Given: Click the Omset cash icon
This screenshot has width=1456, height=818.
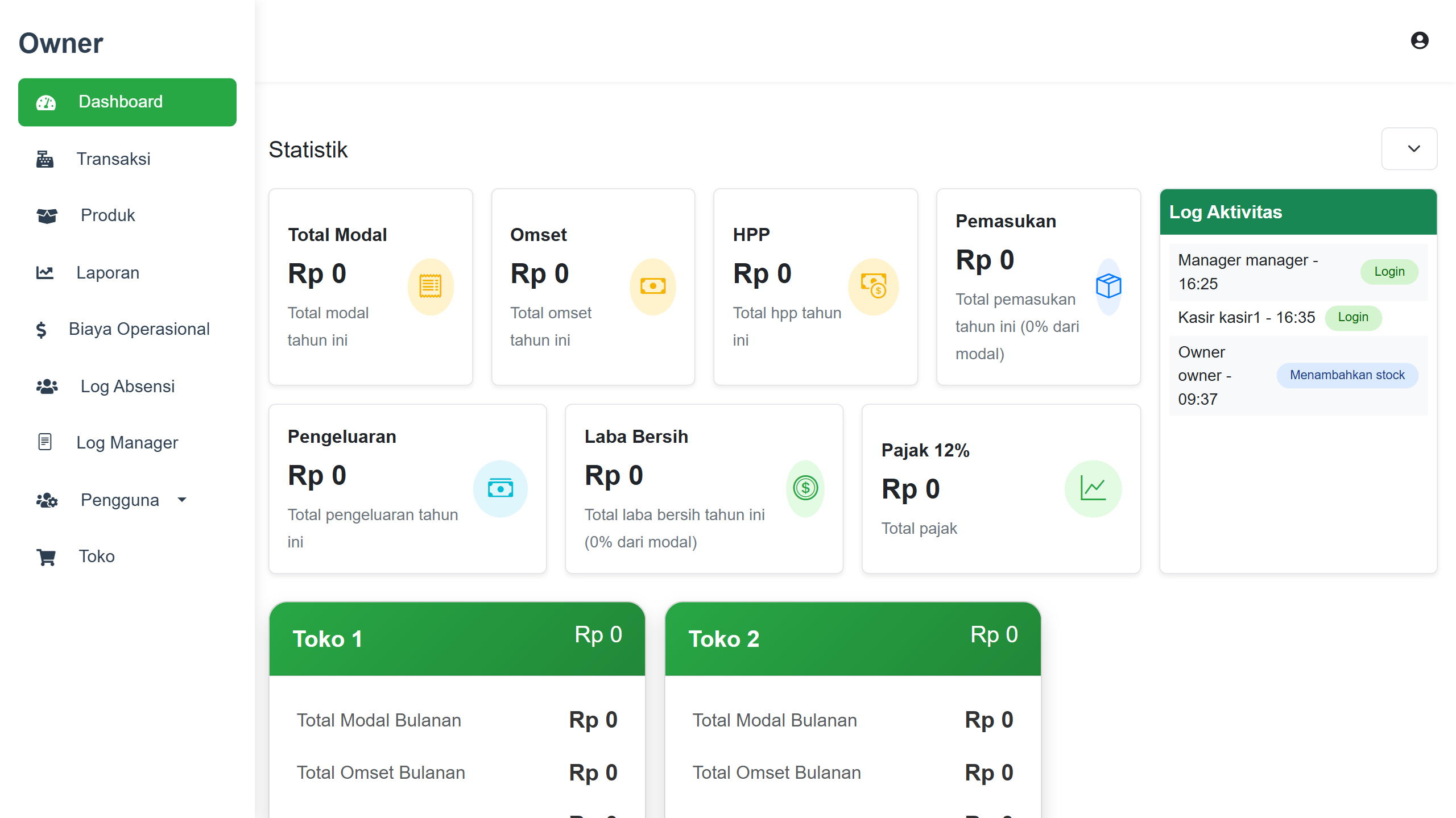Looking at the screenshot, I should (652, 286).
